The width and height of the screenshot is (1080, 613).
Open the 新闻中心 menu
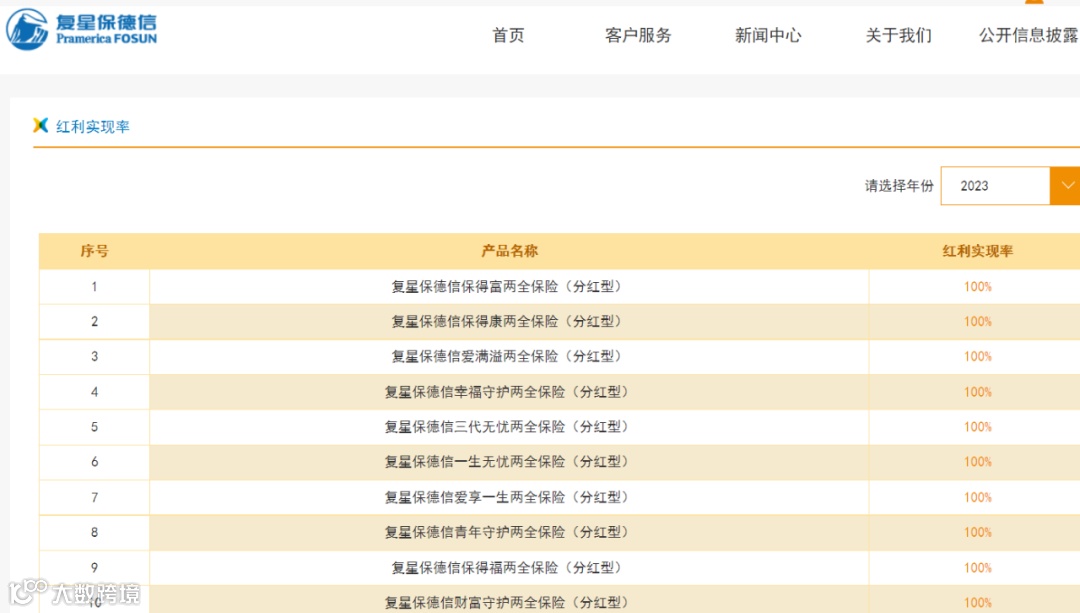pyautogui.click(x=768, y=35)
